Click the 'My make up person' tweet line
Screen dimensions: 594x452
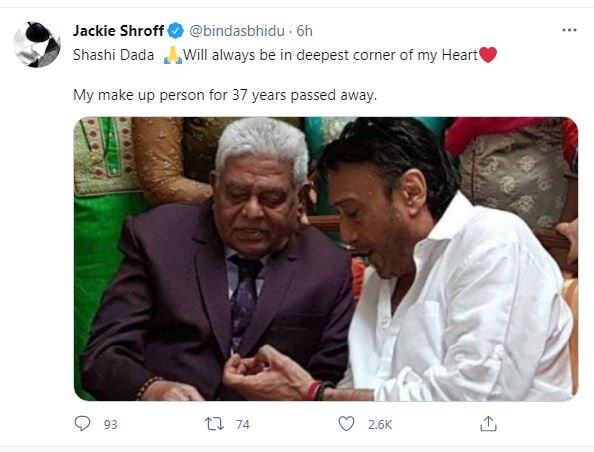click(225, 95)
